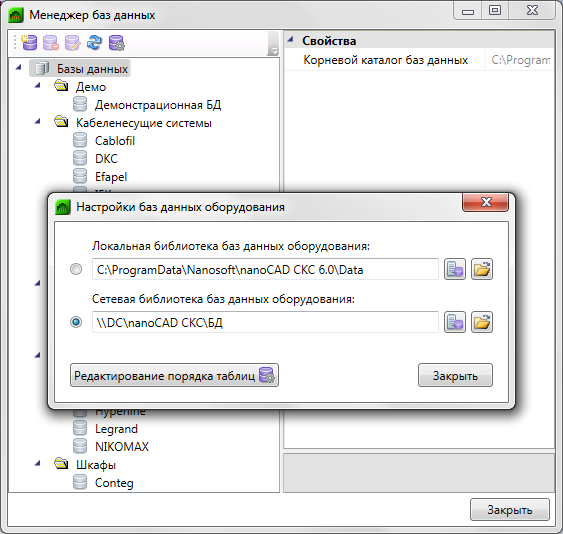This screenshot has width=563, height=534.
Task: Click Редактирование порядка таблиц button
Action: (174, 375)
